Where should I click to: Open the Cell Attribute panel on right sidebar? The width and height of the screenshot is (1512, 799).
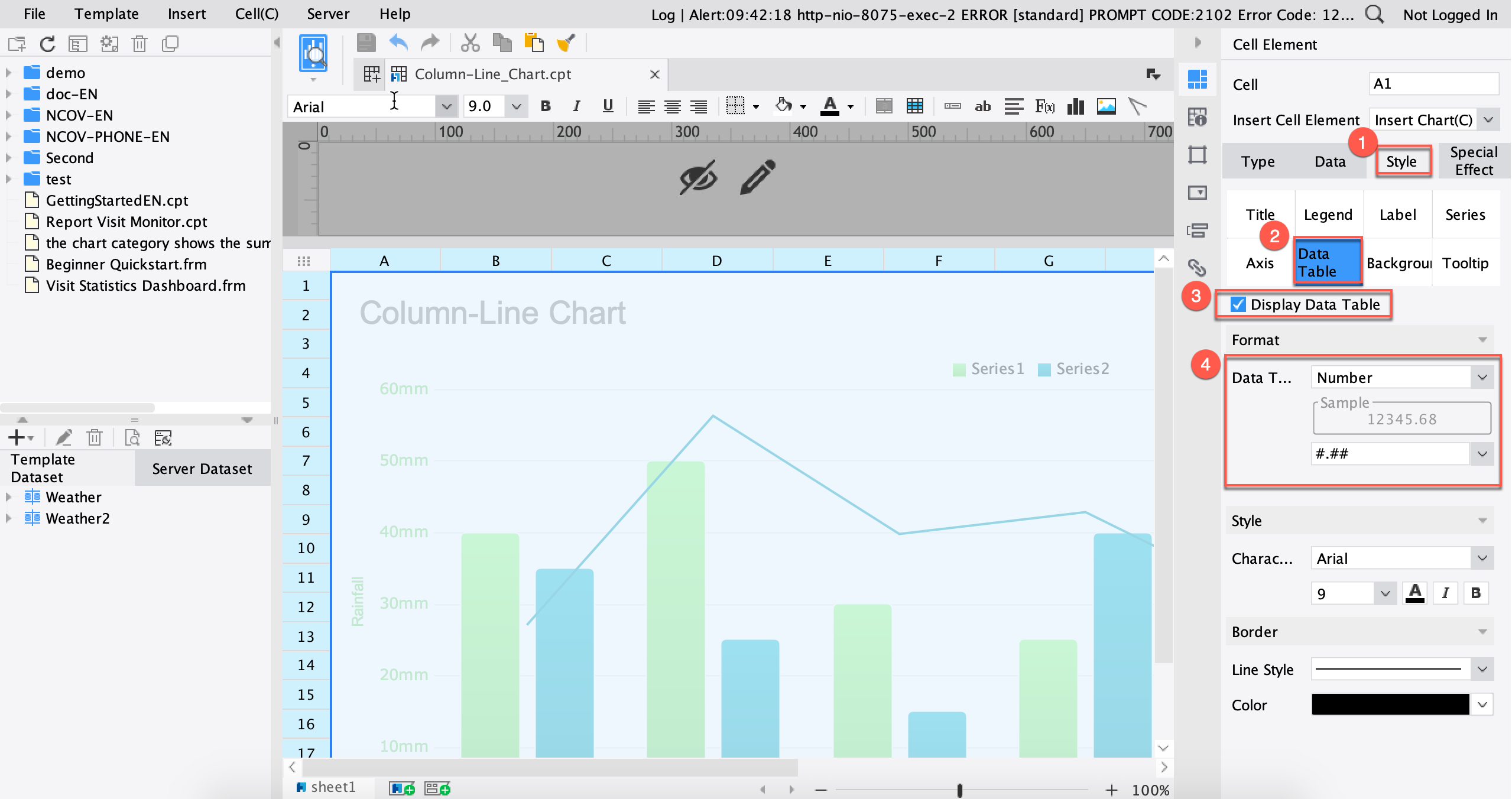coord(1198,117)
